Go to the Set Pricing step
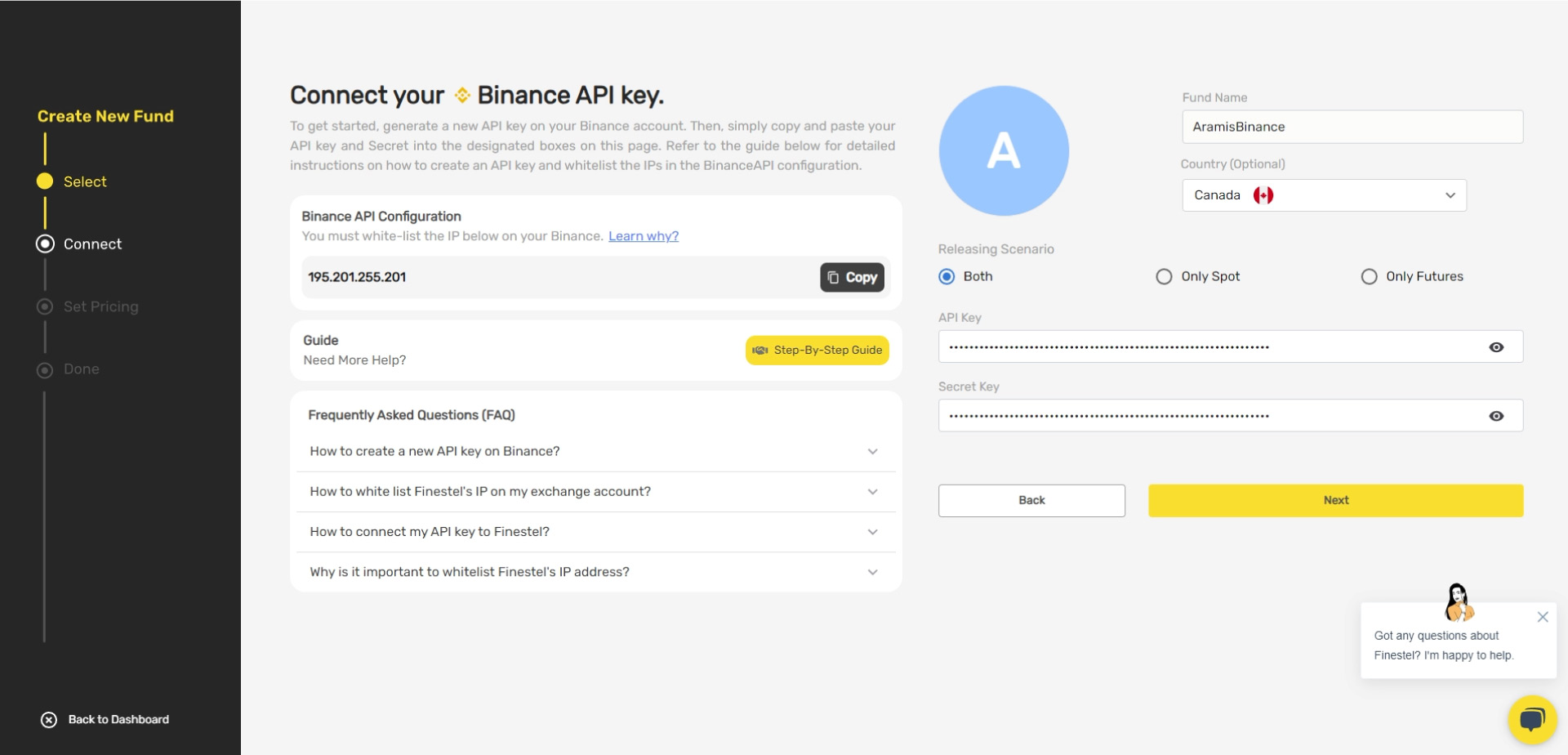This screenshot has height=755, width=1568. click(x=101, y=306)
